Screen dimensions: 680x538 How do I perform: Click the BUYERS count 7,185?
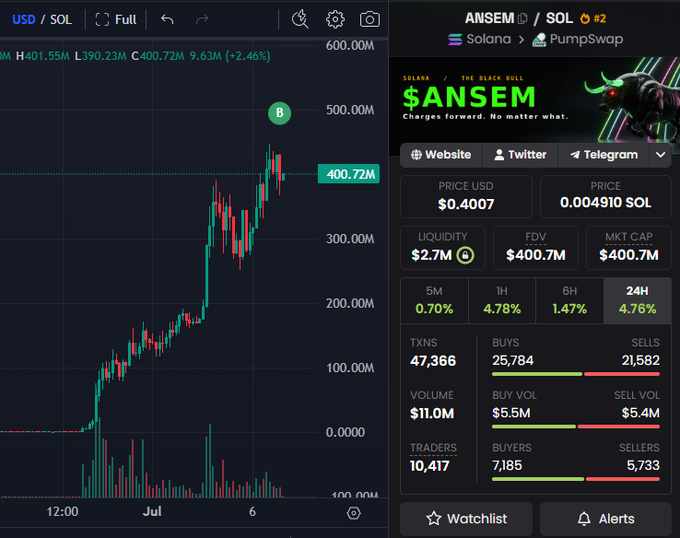pos(507,466)
